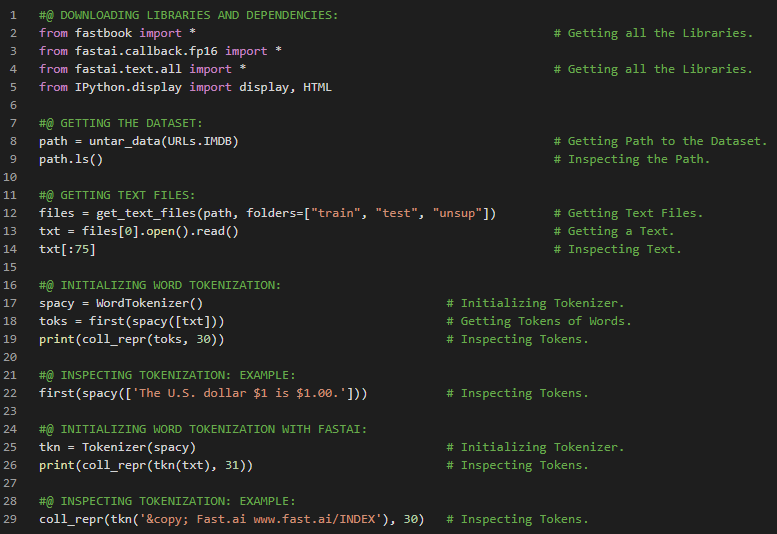Viewport: 777px width, 534px height.
Task: Click line number 29 in the gutter
Action: 14,519
